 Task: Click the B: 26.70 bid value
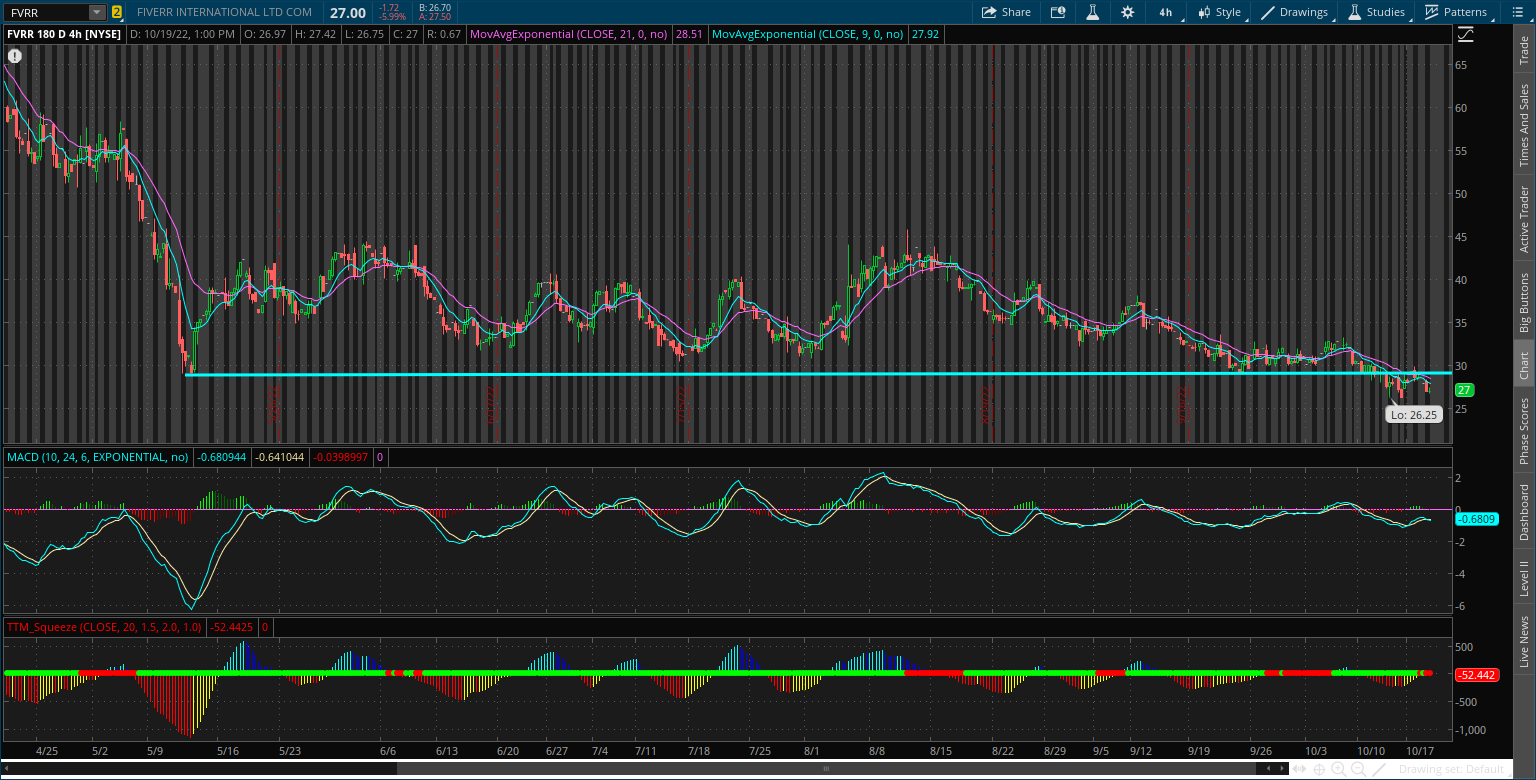click(x=435, y=7)
